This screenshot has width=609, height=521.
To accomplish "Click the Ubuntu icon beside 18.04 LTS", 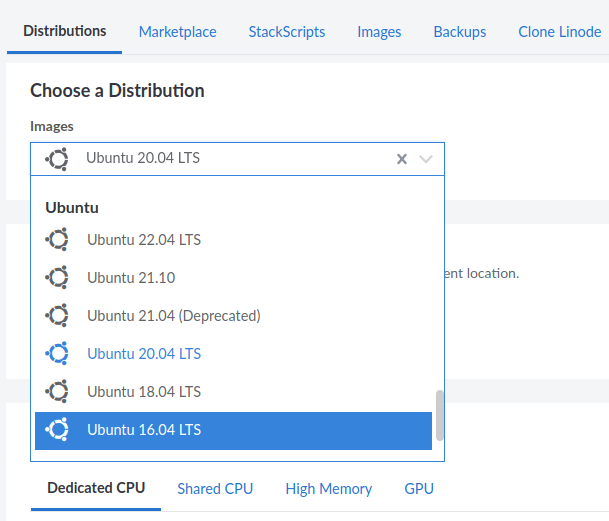I will pos(57,391).
